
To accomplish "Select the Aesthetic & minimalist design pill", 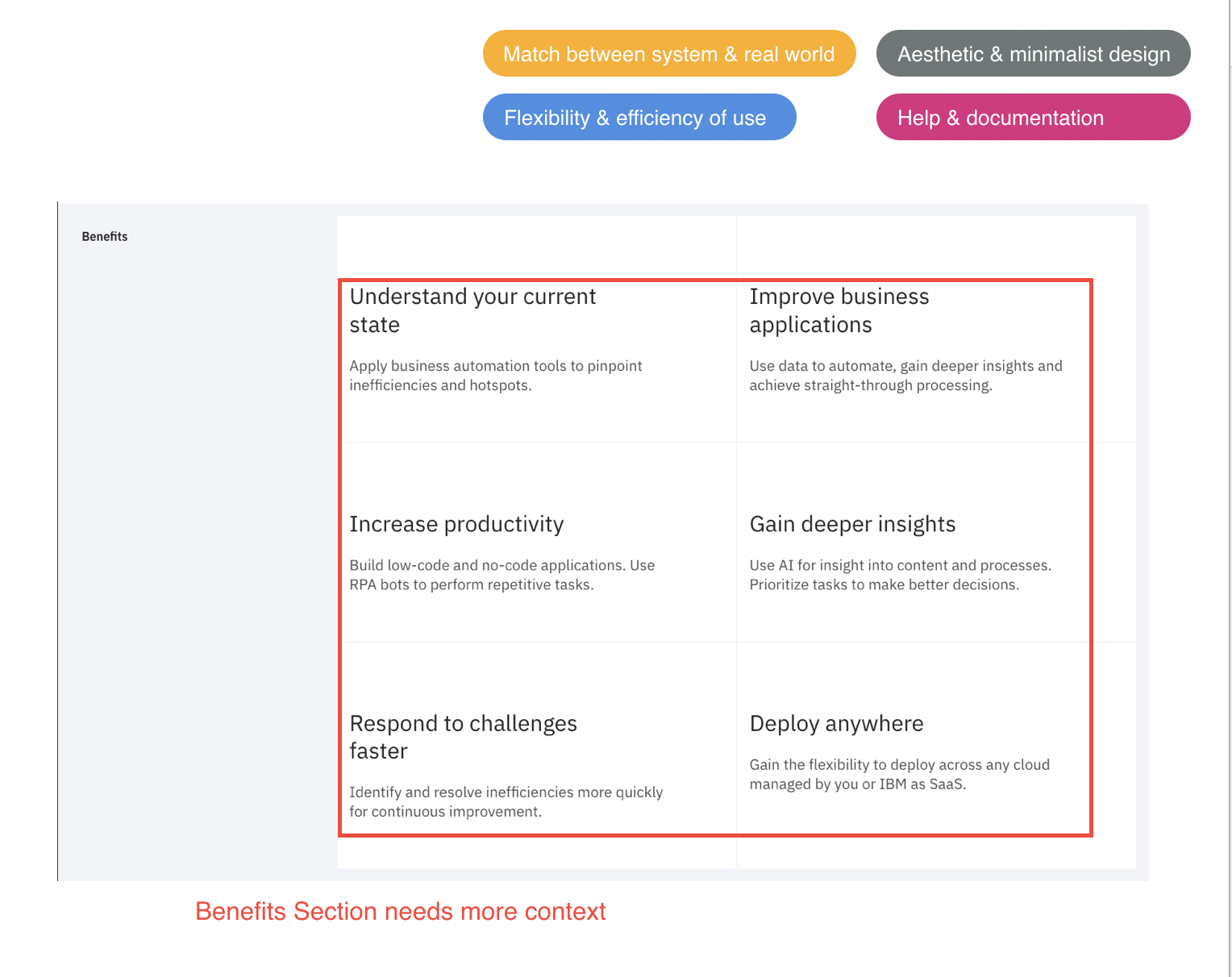I will pos(1033,54).
